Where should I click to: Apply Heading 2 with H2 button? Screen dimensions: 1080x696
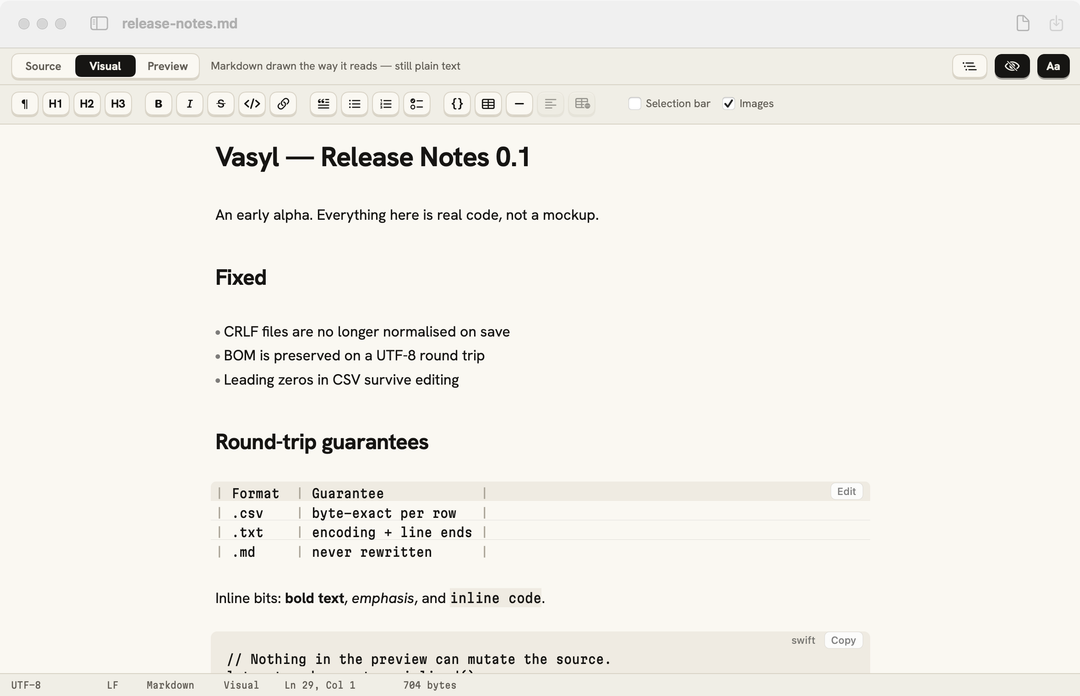[x=87, y=103]
